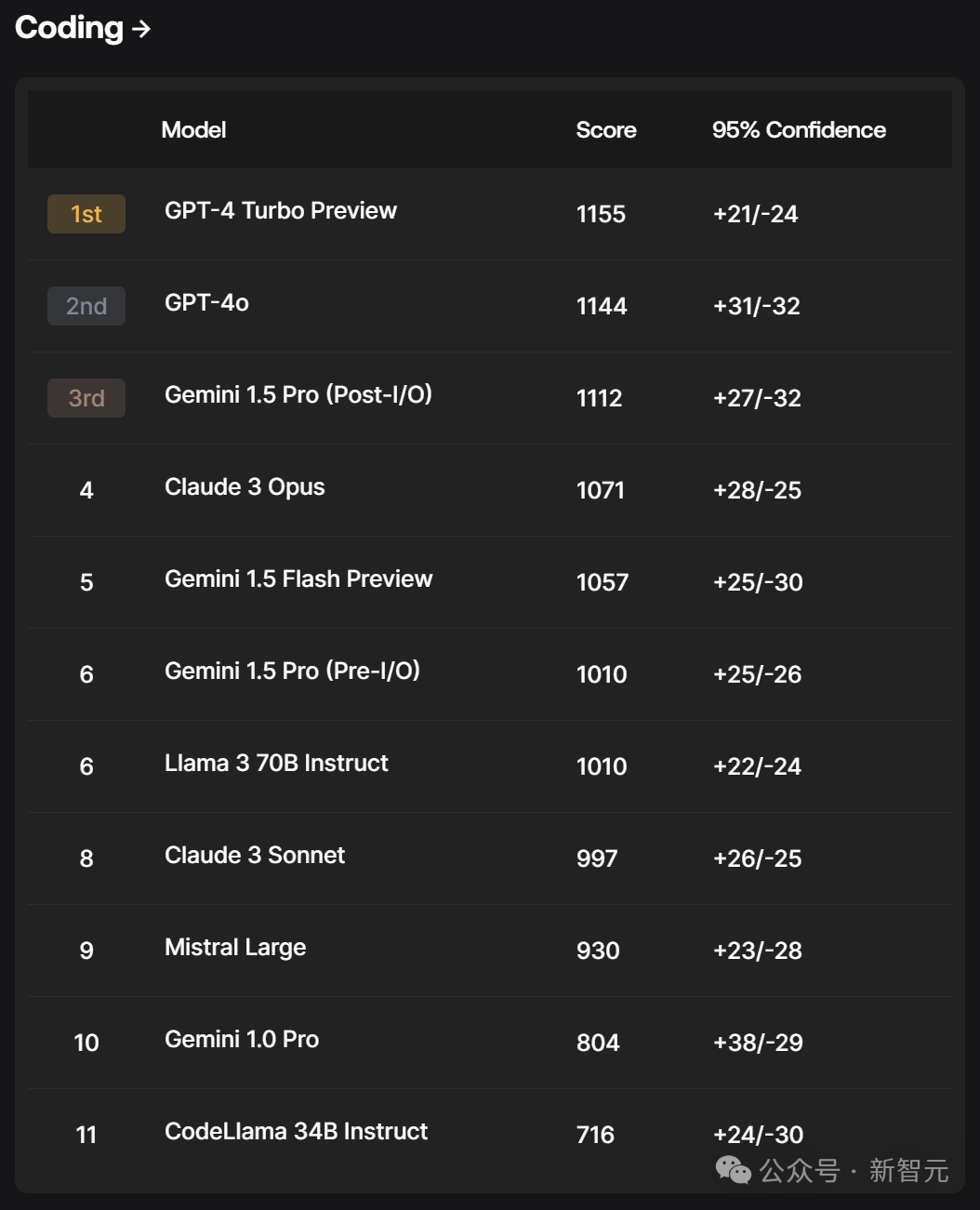Click the 1155 score of GPT-4 Turbo
The width and height of the screenshot is (980, 1210).
(601, 214)
